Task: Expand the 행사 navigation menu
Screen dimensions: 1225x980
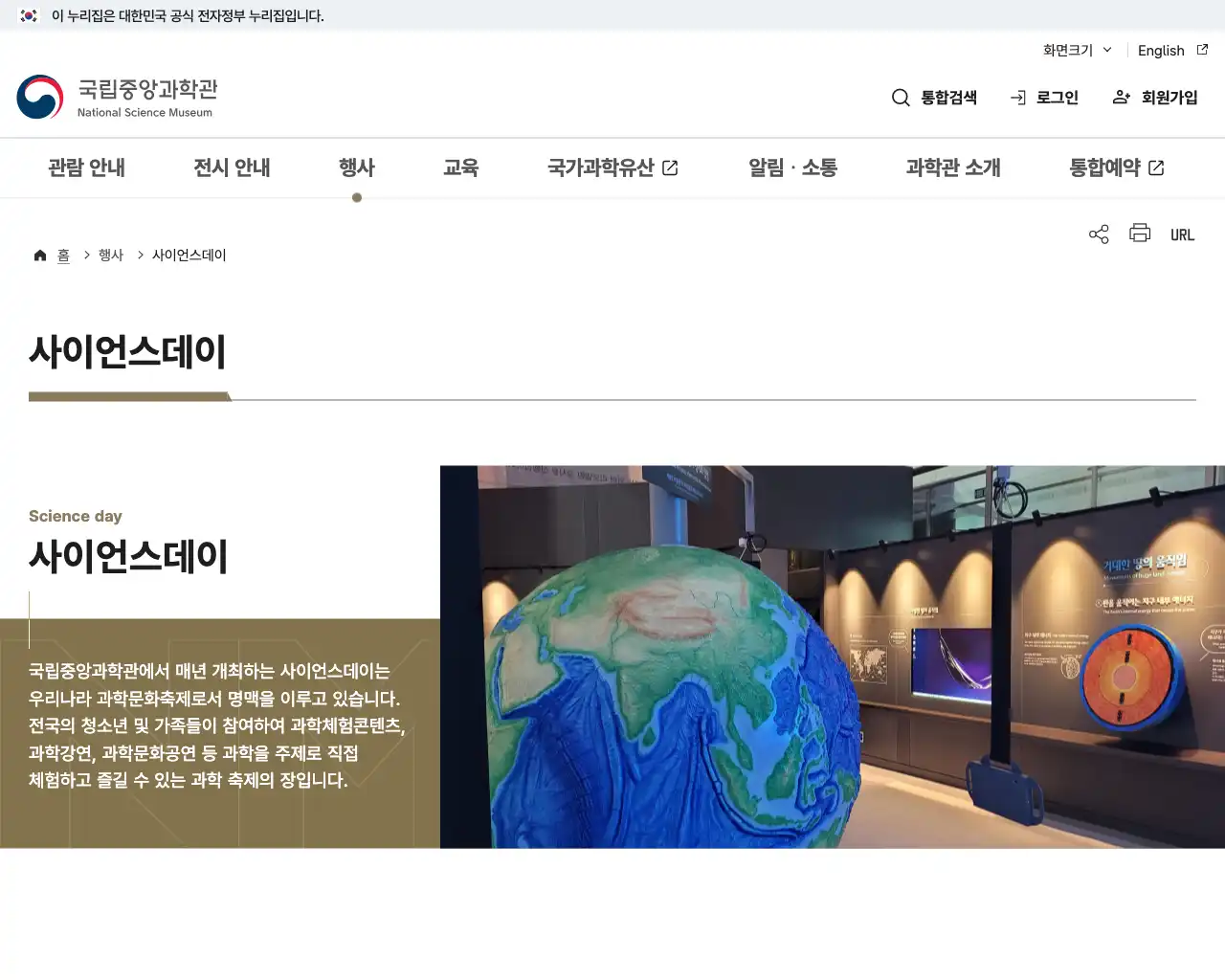Action: pos(357,167)
